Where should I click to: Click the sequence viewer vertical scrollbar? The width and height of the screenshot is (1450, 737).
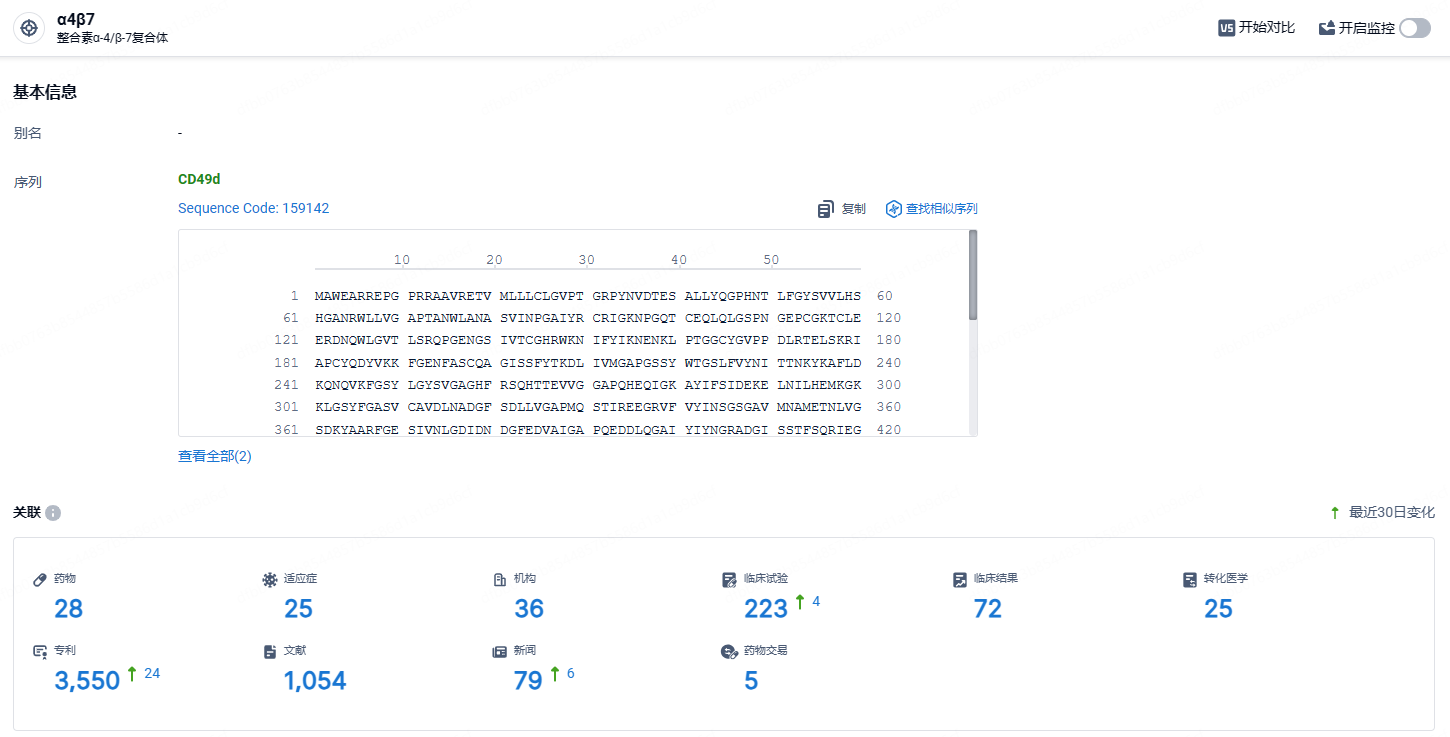point(973,275)
